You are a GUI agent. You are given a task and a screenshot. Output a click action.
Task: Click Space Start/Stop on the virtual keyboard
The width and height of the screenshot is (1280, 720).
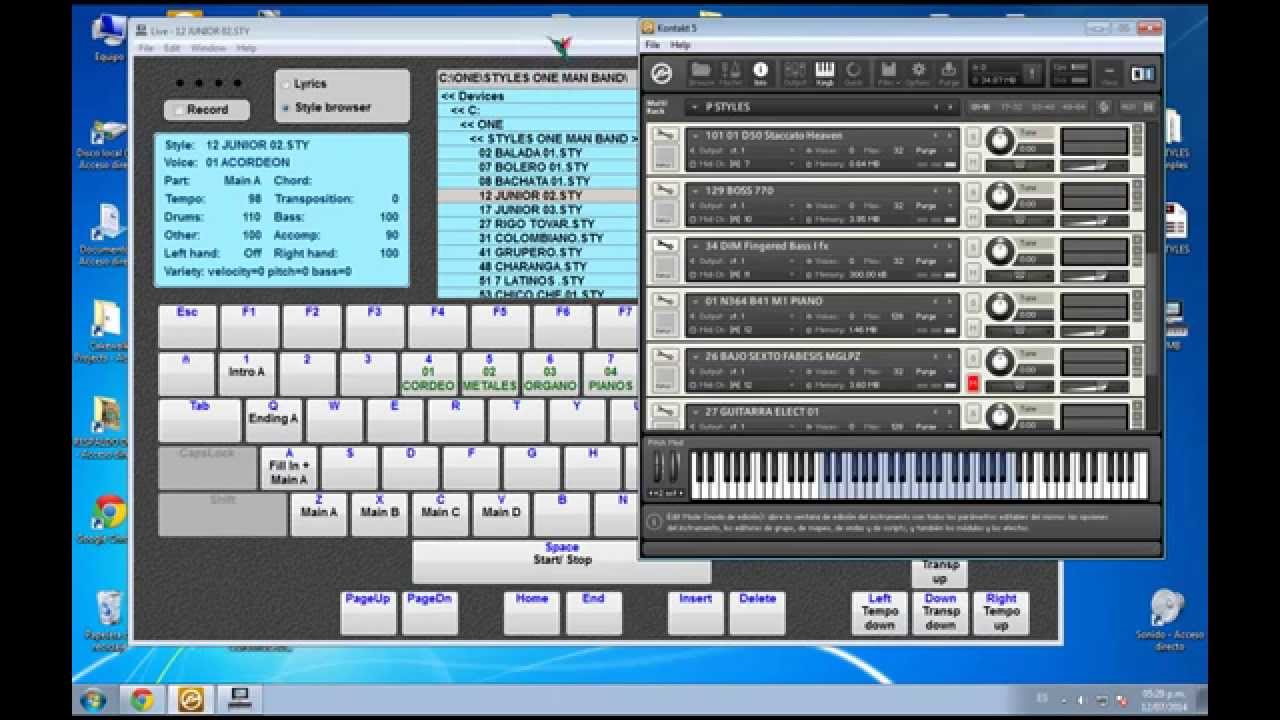[561, 554]
